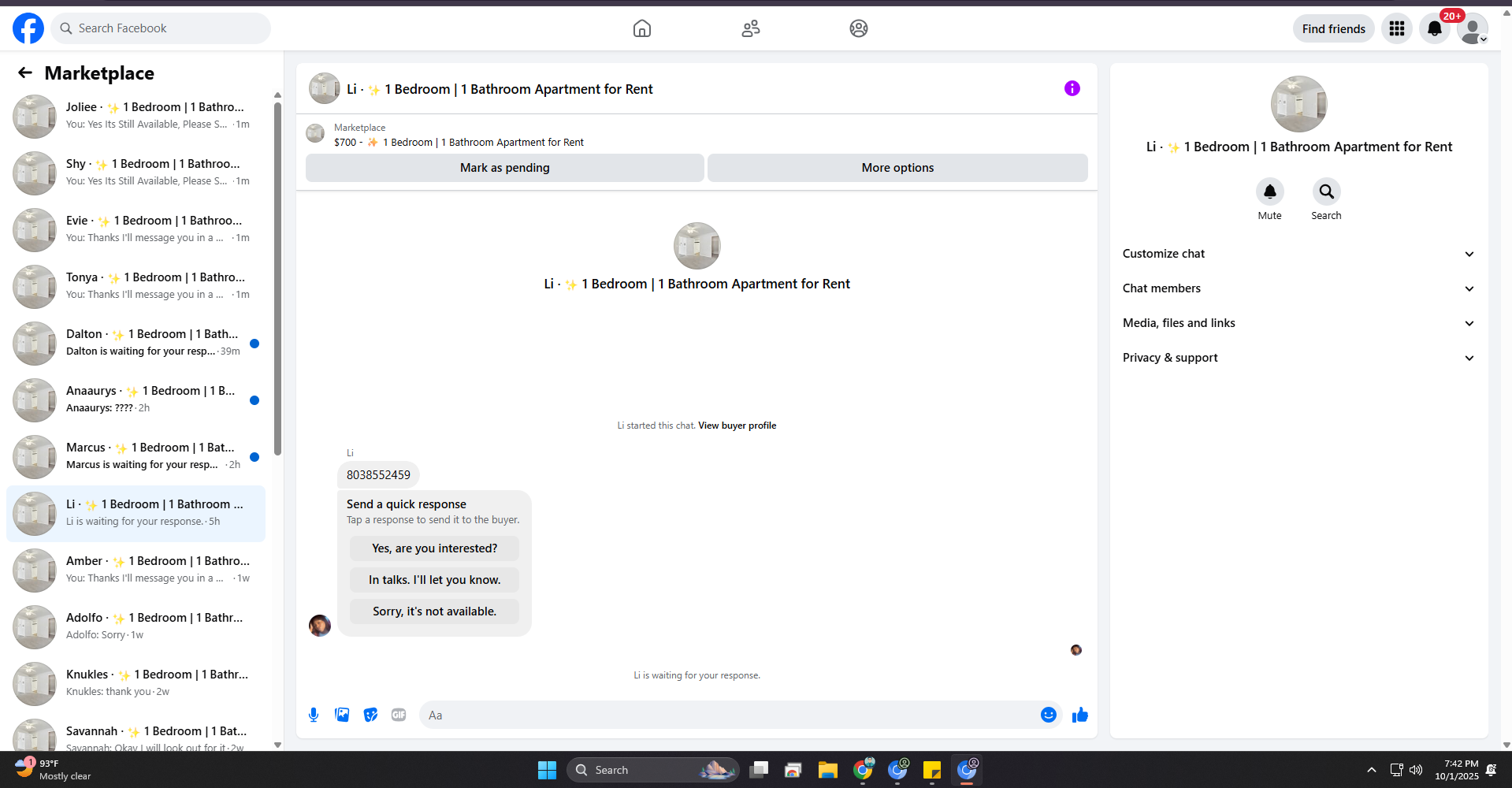Choose a GIF icon
1512x788 pixels.
point(399,715)
